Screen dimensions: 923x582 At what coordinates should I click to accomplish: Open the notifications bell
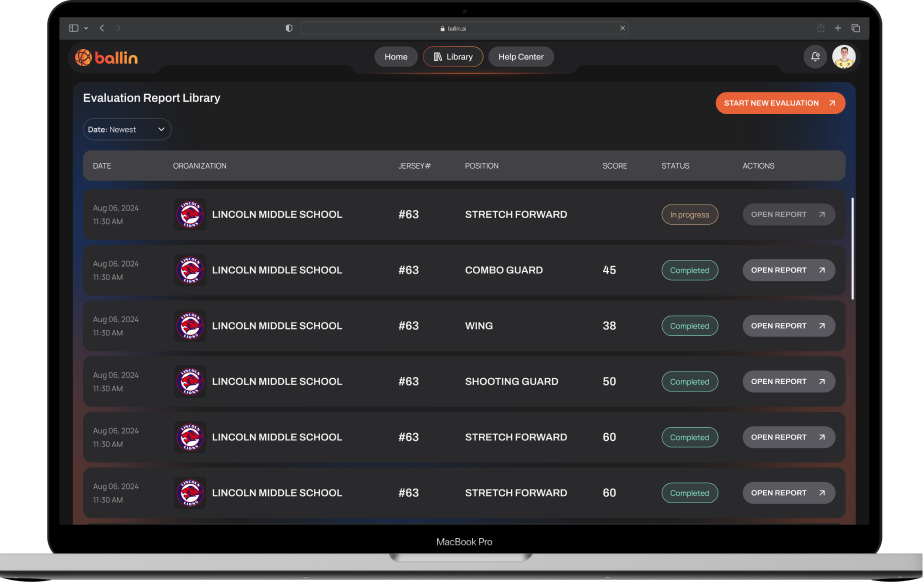click(815, 57)
